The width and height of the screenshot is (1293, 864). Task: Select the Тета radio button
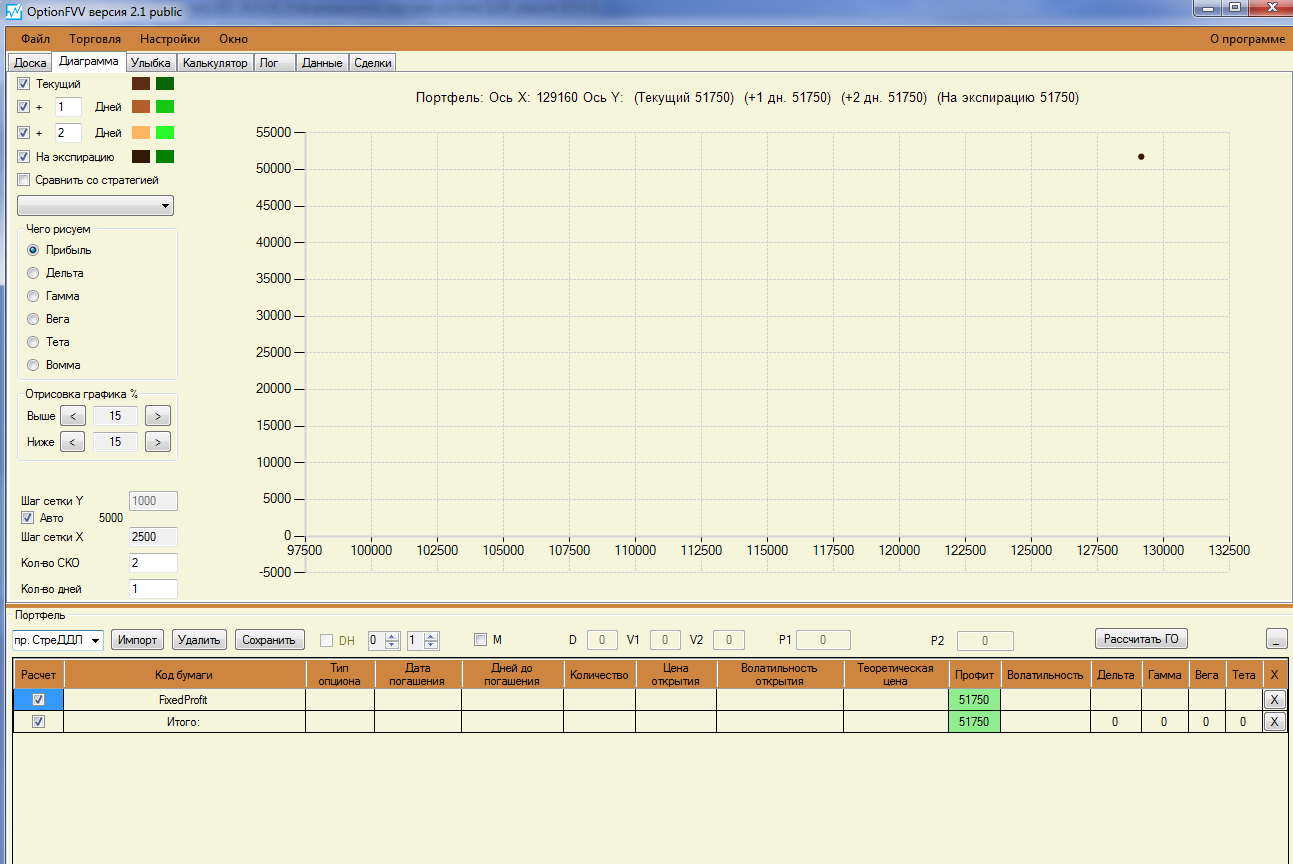tap(33, 342)
